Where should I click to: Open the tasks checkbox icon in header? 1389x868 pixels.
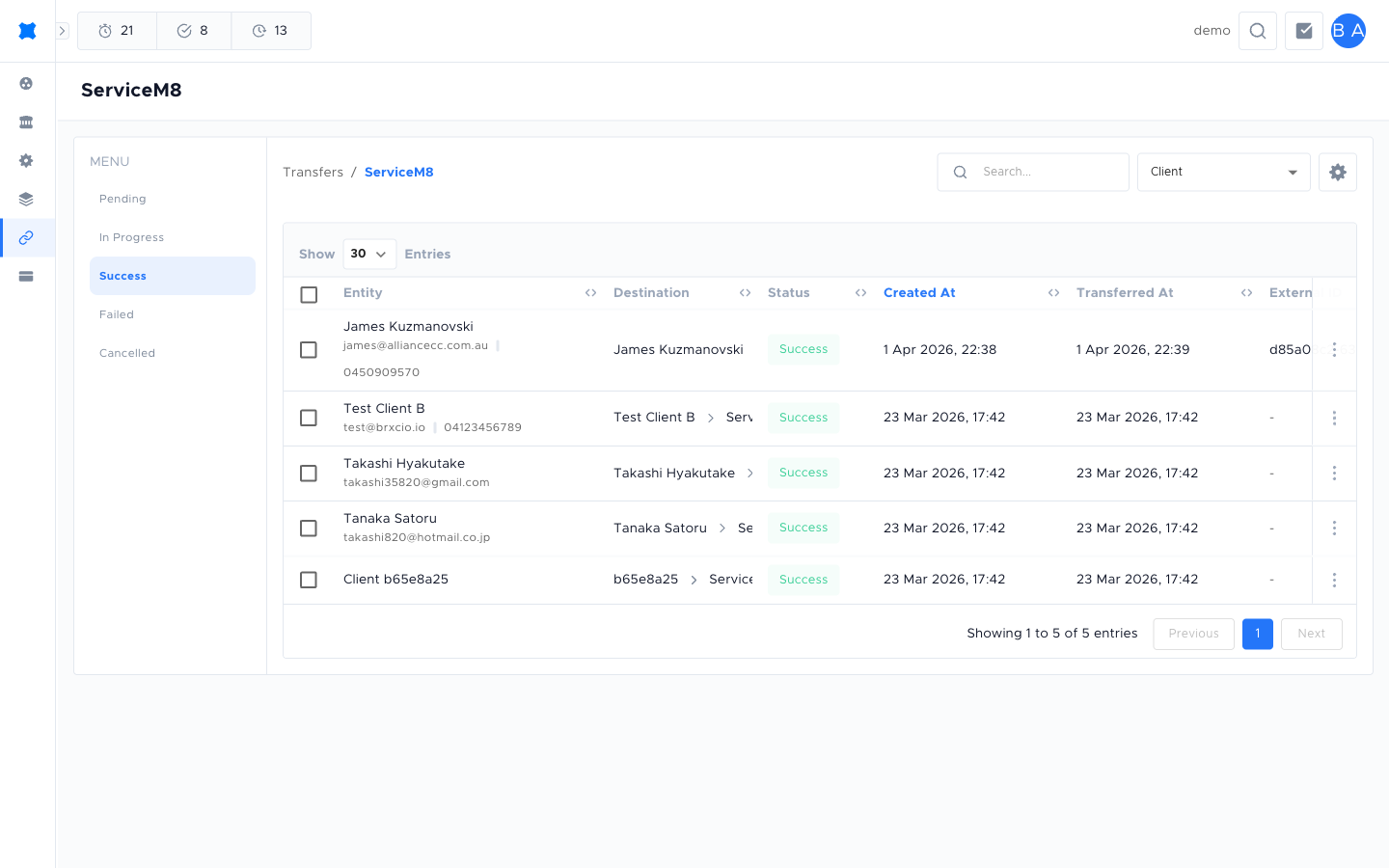[x=1304, y=31]
